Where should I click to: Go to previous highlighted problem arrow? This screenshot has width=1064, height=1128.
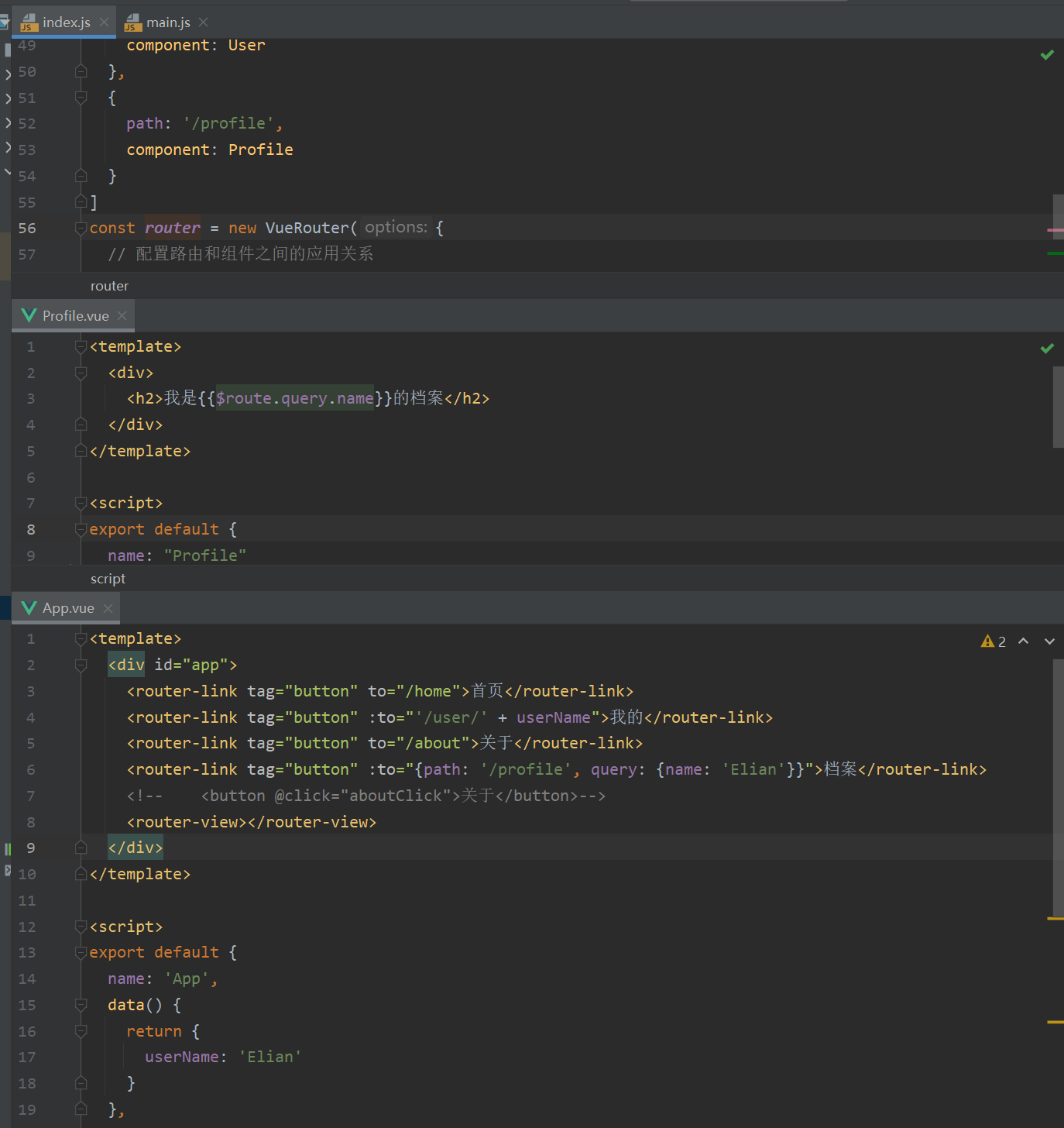pos(1024,641)
